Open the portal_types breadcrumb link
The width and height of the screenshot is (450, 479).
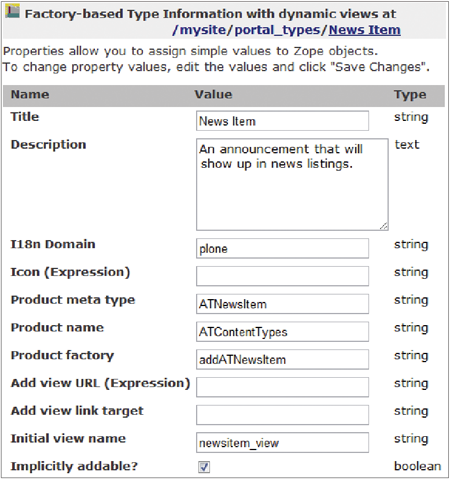[278, 30]
